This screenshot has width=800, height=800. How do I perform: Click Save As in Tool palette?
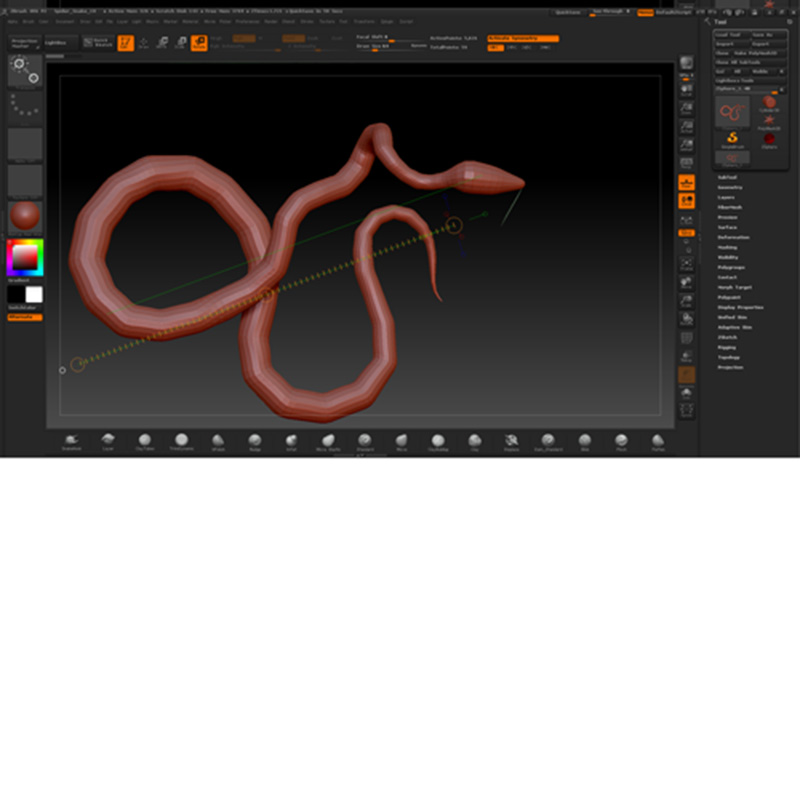pyautogui.click(x=768, y=35)
